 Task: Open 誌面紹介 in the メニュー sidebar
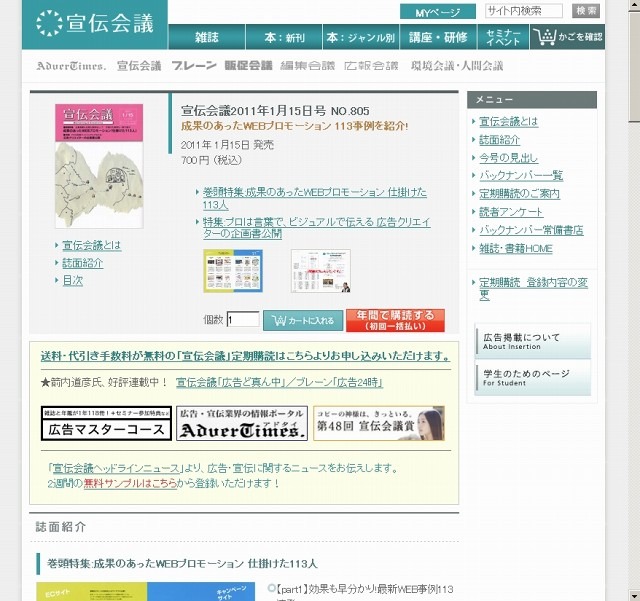(499, 140)
